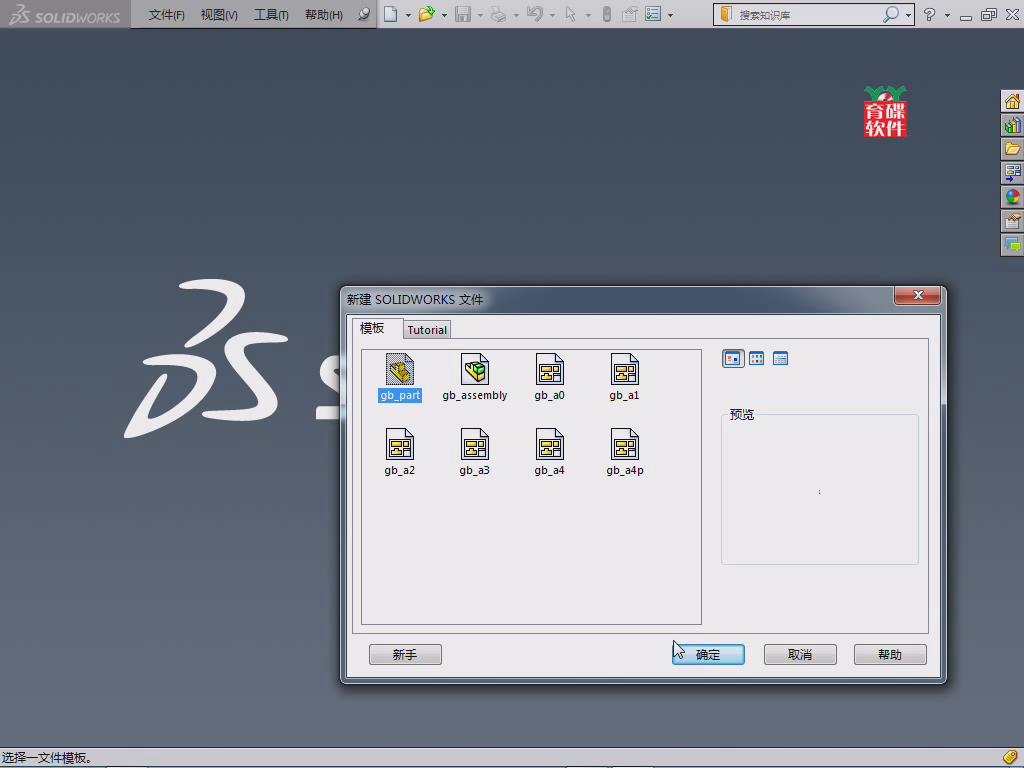
Task: Click the 取消 button
Action: pyautogui.click(x=800, y=654)
